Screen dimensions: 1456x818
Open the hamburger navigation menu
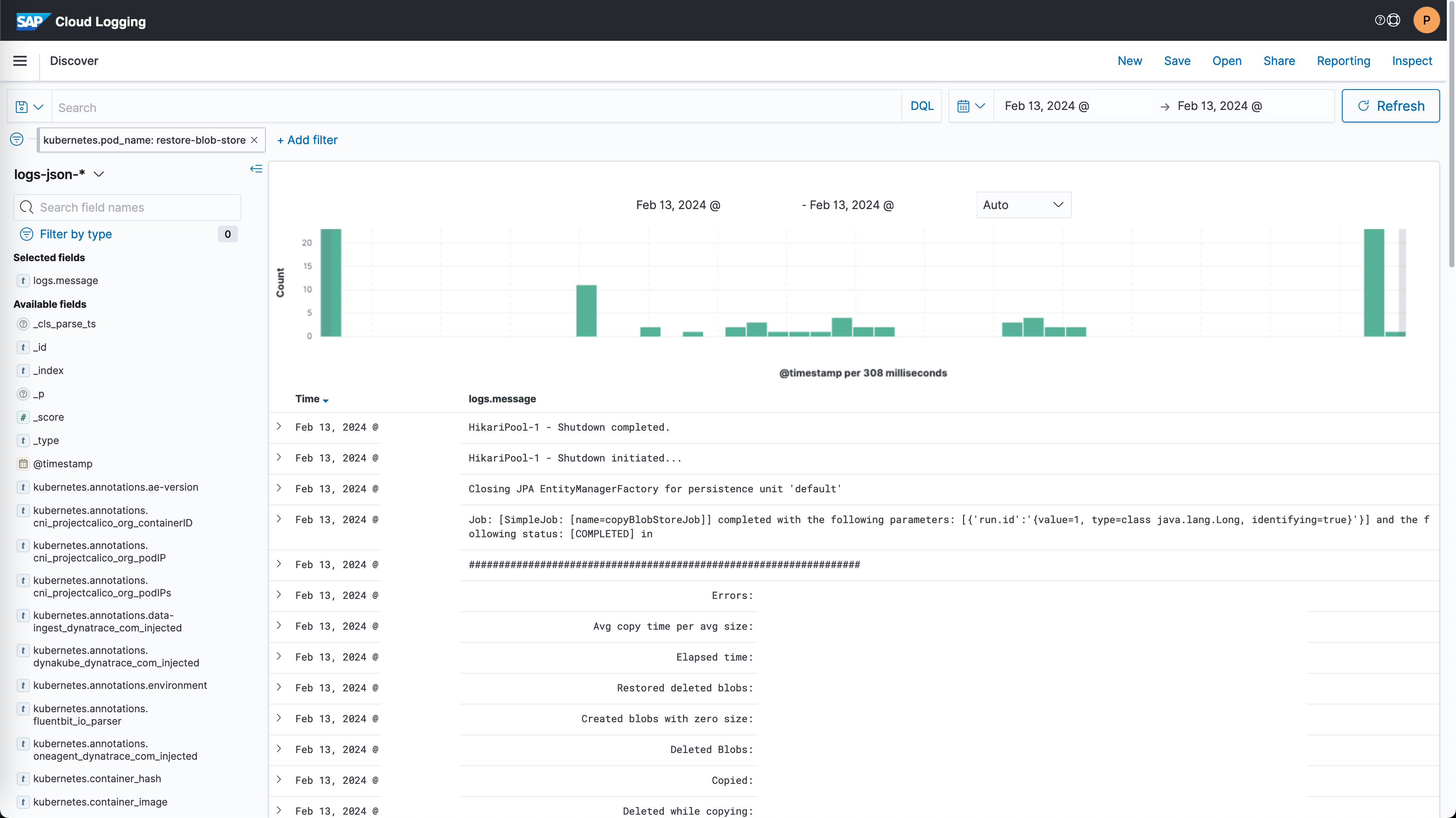(x=20, y=60)
